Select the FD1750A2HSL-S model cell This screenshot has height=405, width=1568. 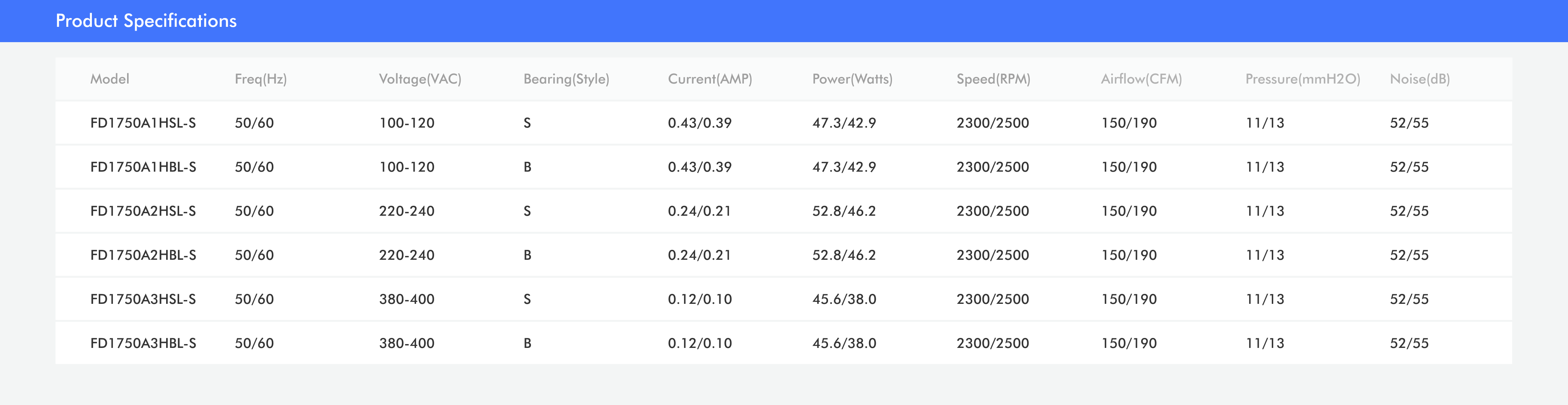pos(143,212)
